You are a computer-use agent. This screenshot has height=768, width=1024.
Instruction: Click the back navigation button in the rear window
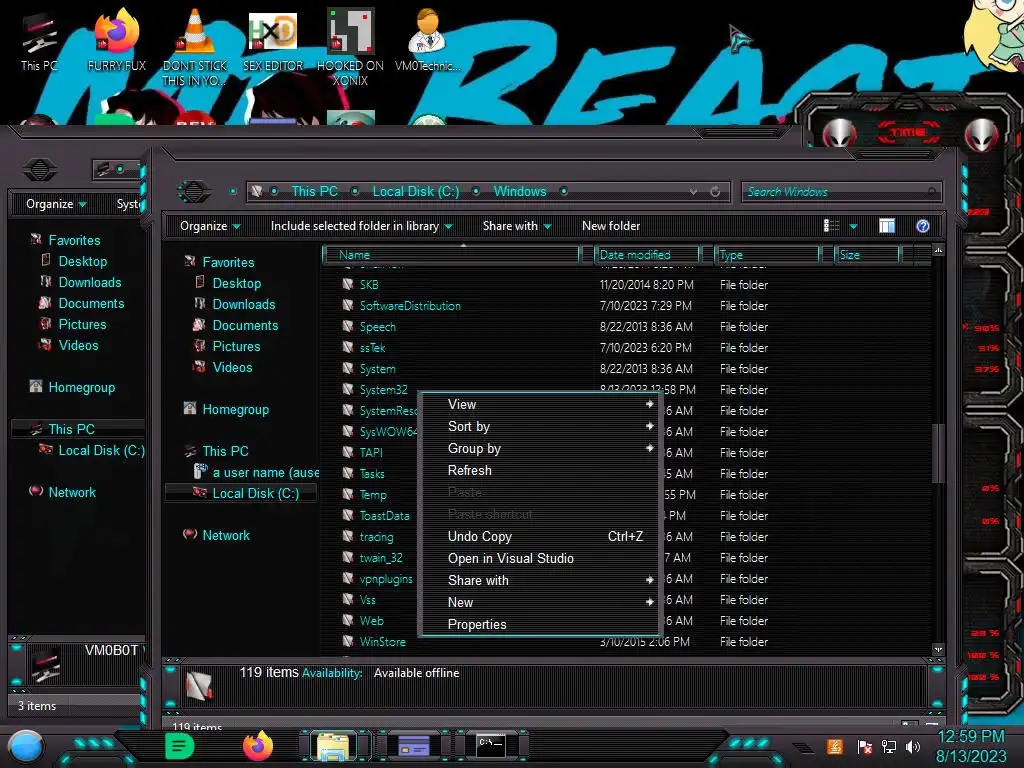coord(40,170)
